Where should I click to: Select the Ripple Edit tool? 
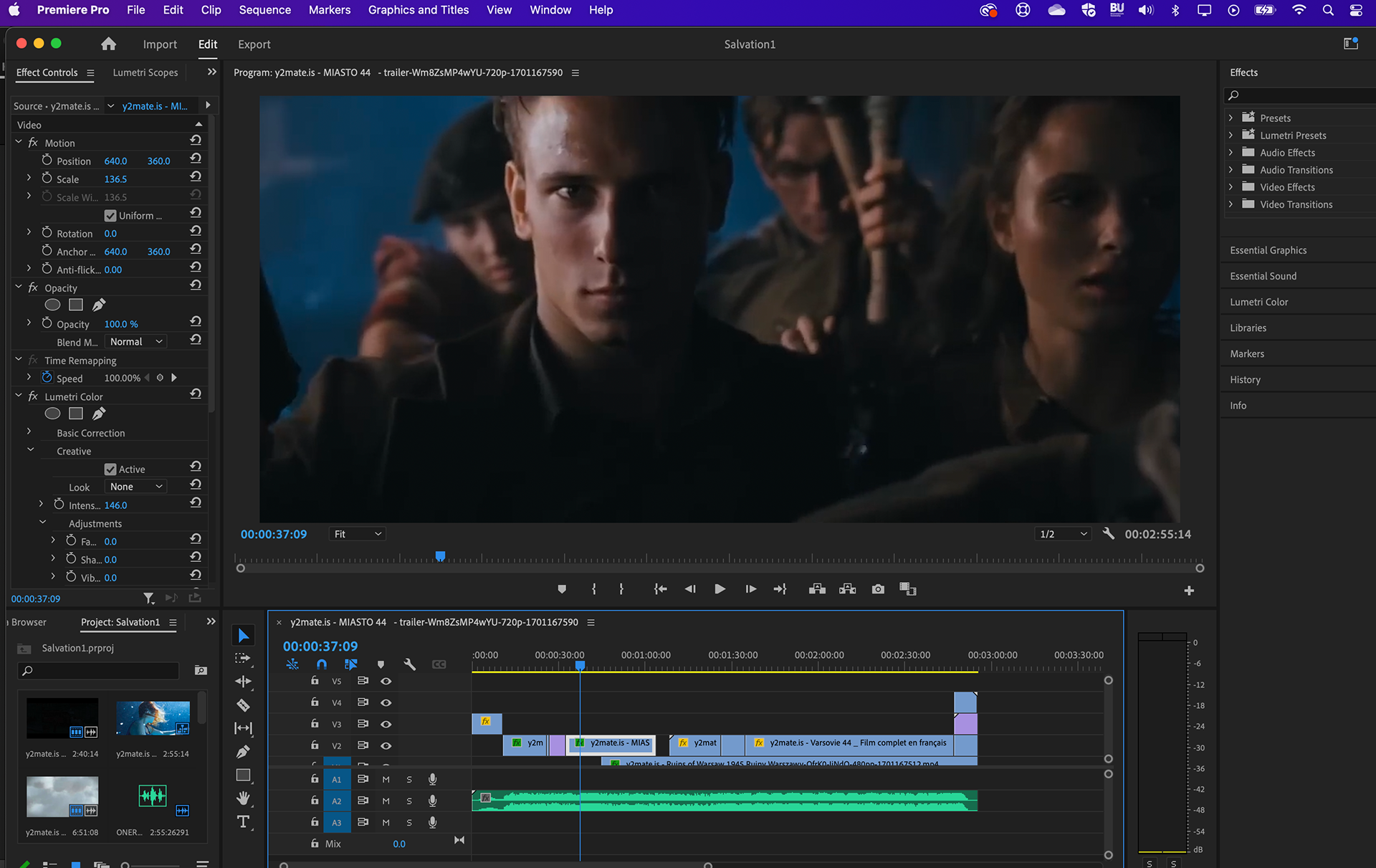244,682
